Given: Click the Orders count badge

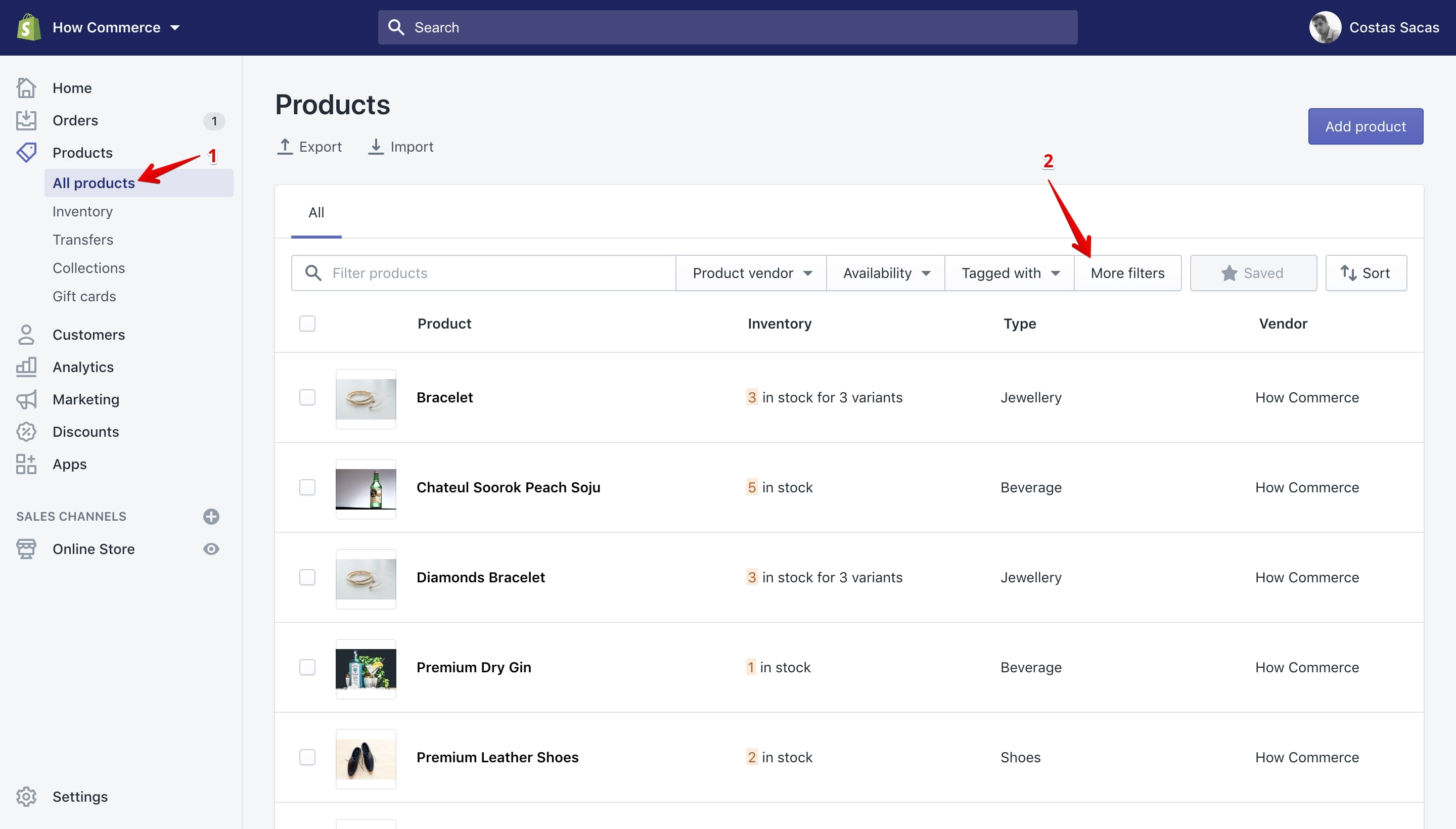Looking at the screenshot, I should 214,121.
